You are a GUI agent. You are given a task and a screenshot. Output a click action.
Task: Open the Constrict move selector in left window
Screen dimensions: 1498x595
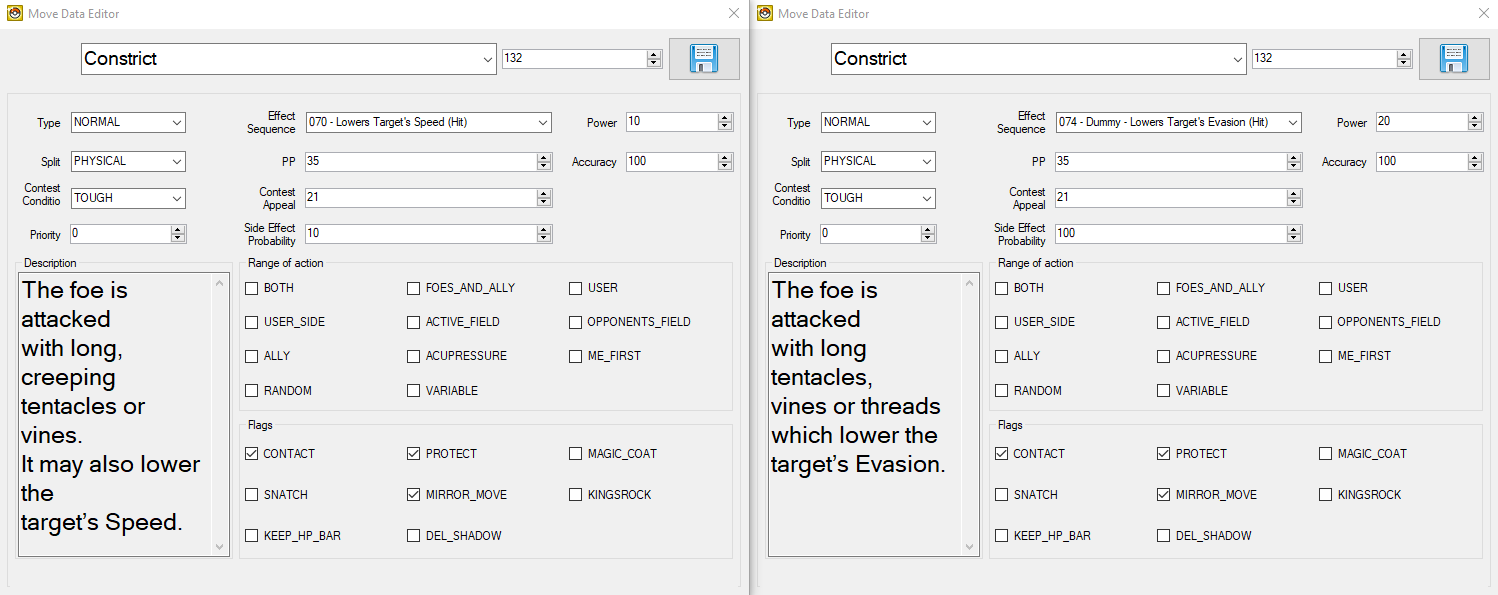486,59
